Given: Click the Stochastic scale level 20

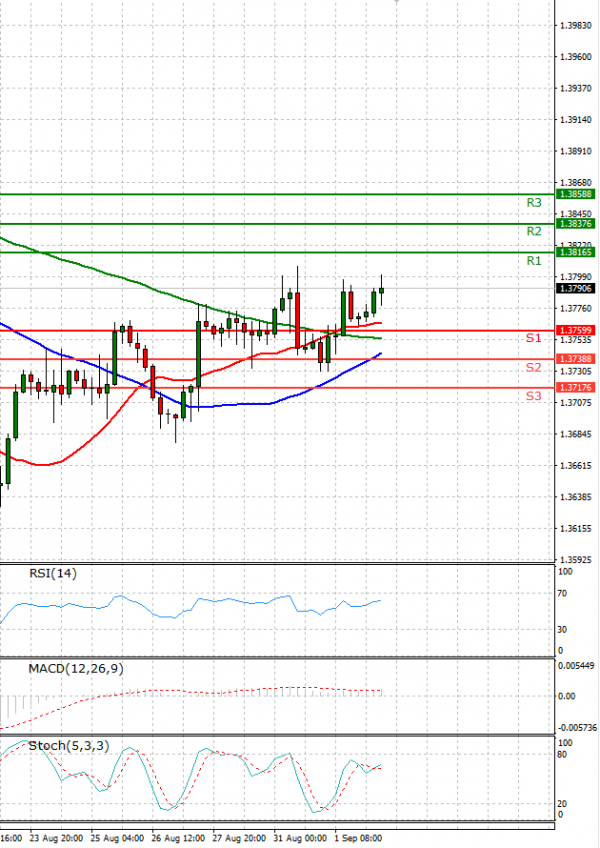Looking at the screenshot, I should coord(562,804).
